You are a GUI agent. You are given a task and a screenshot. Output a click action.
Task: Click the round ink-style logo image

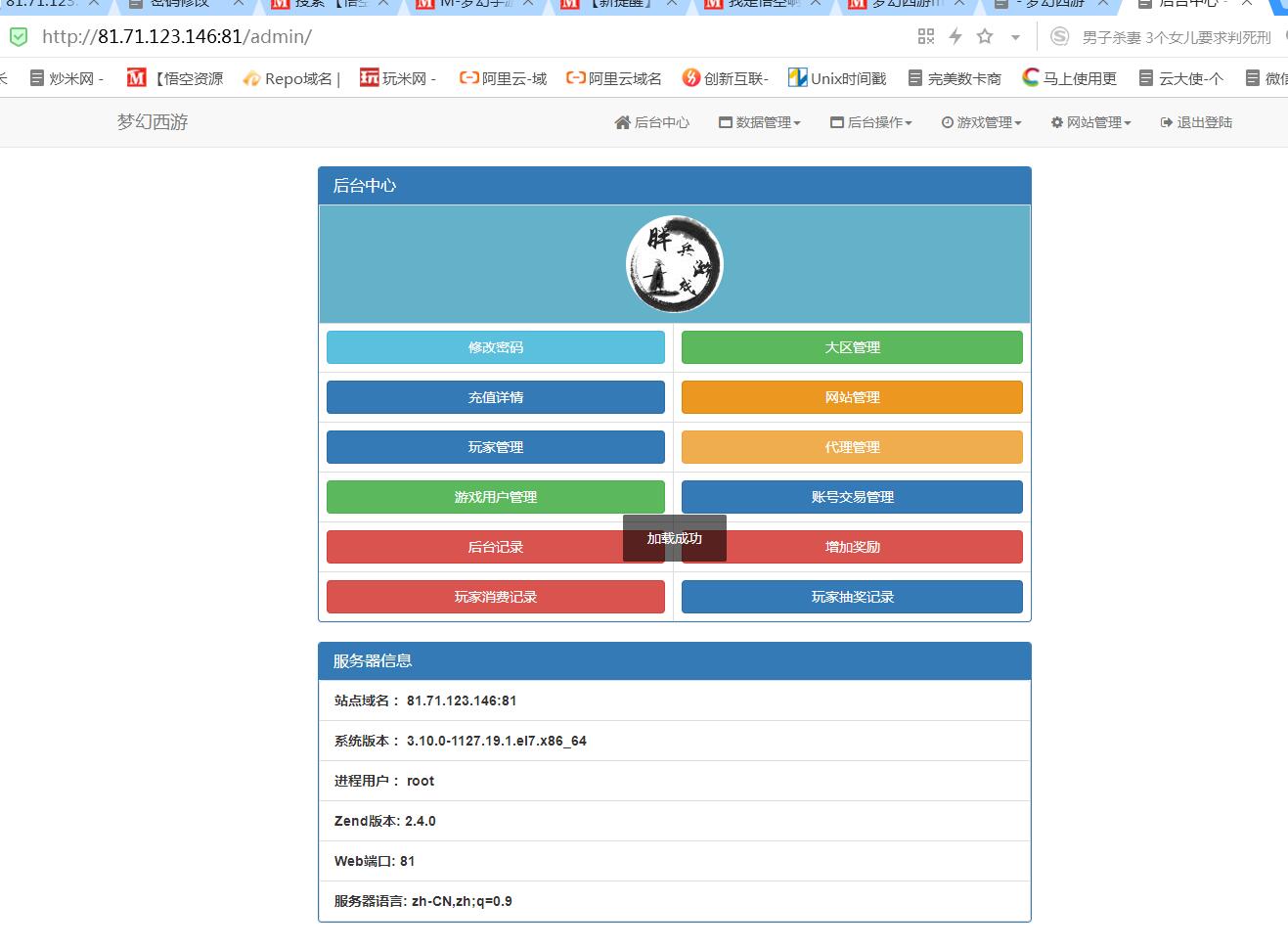click(674, 264)
